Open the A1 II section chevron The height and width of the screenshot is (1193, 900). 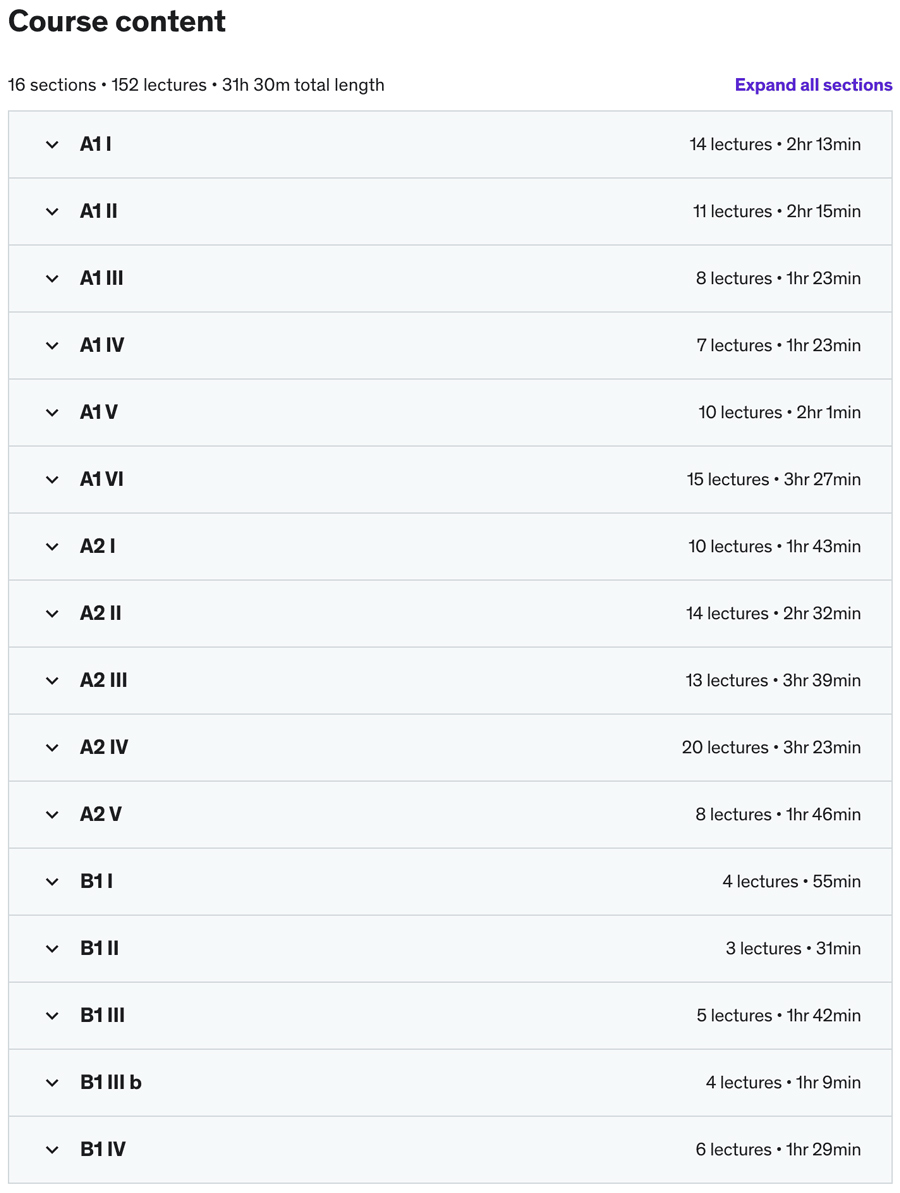(x=52, y=212)
